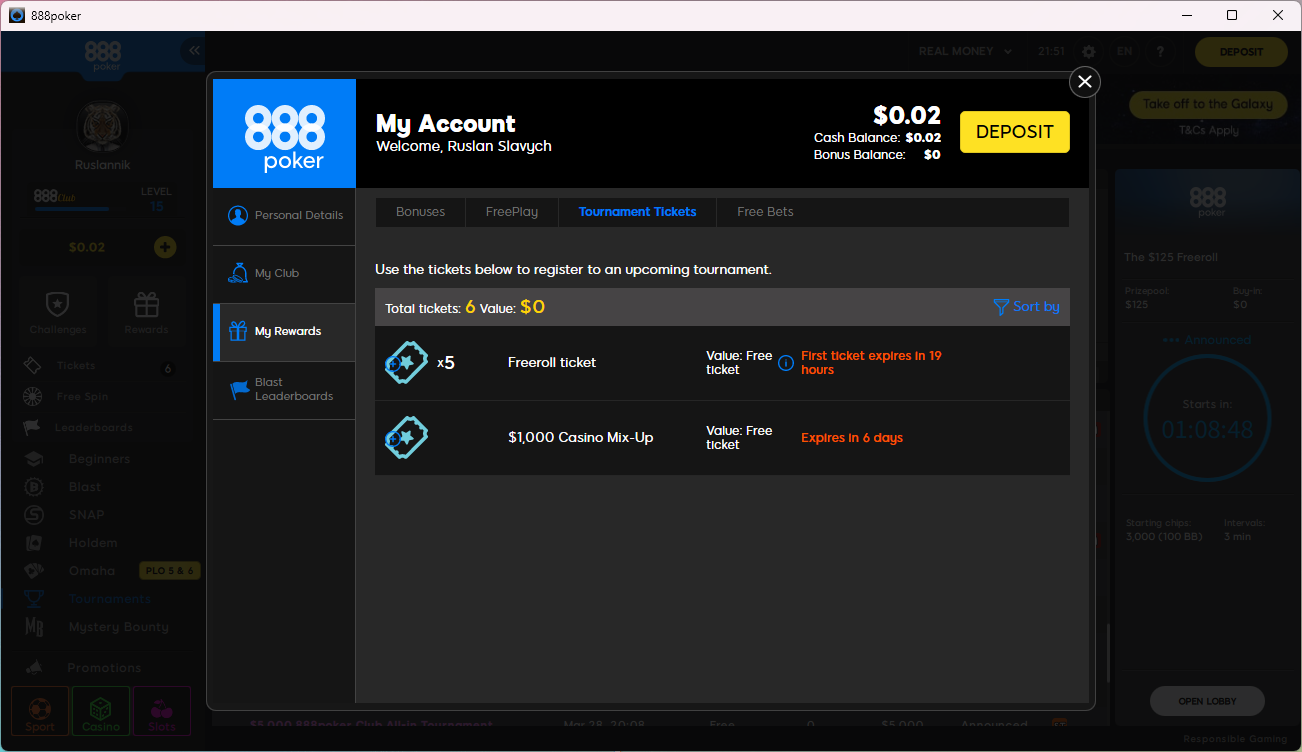Click the yellow DEPOSIT button in My Account
The height and width of the screenshot is (752, 1302).
pos(1015,132)
